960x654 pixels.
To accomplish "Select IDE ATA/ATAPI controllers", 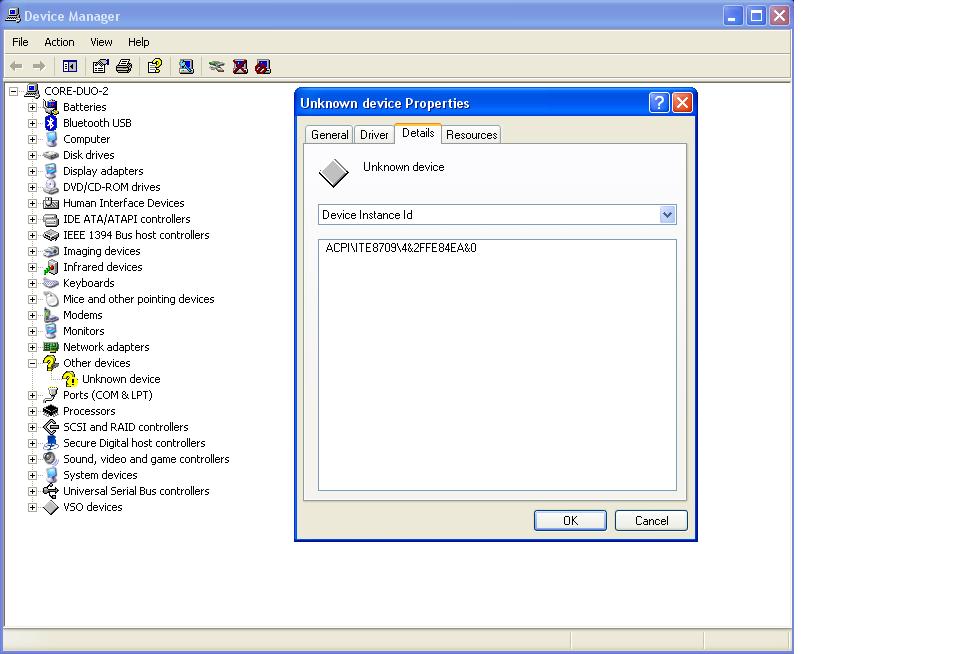I will pyautogui.click(x=127, y=219).
